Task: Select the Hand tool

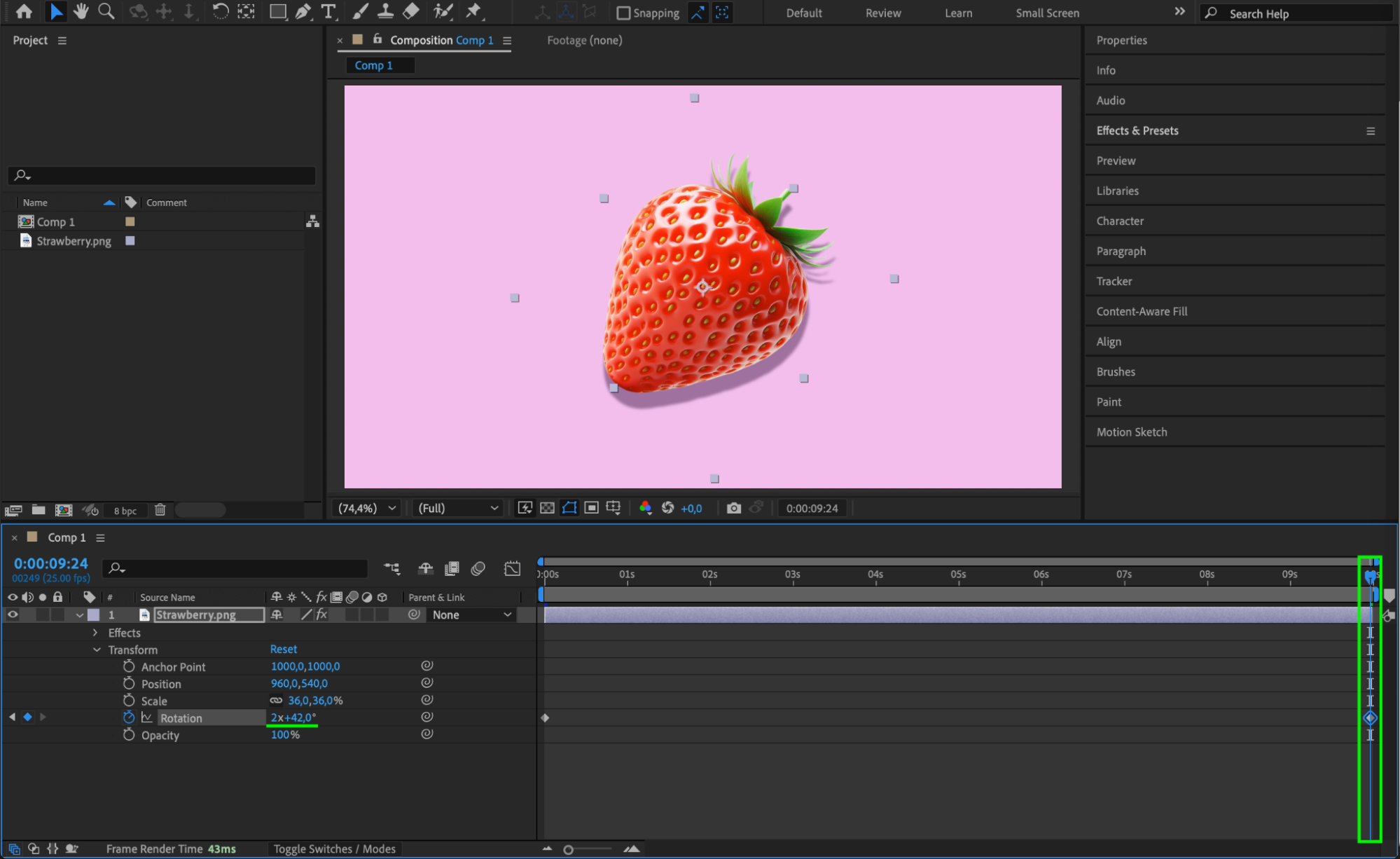Action: [81, 11]
